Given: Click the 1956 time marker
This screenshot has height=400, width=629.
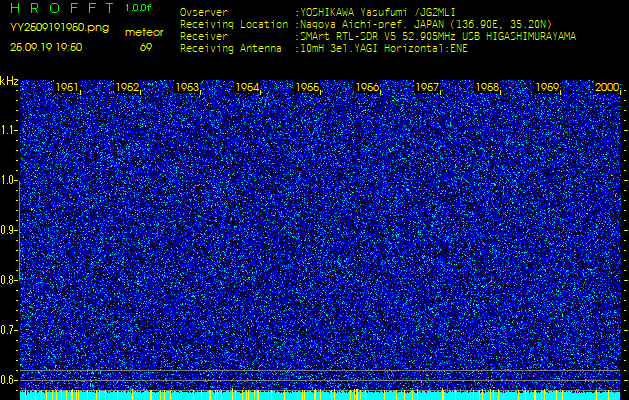Looking at the screenshot, I should [x=367, y=87].
